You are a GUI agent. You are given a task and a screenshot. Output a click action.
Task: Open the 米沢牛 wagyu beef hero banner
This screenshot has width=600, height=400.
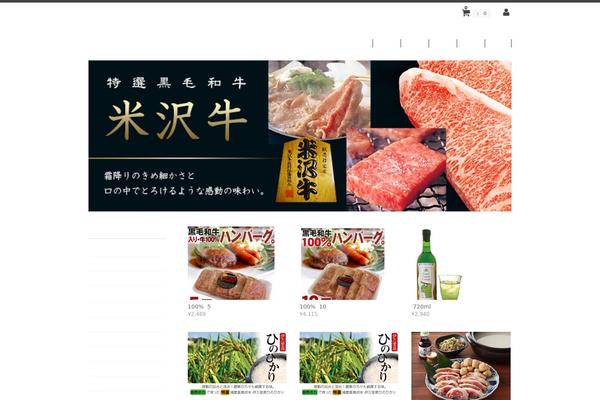coord(300,136)
